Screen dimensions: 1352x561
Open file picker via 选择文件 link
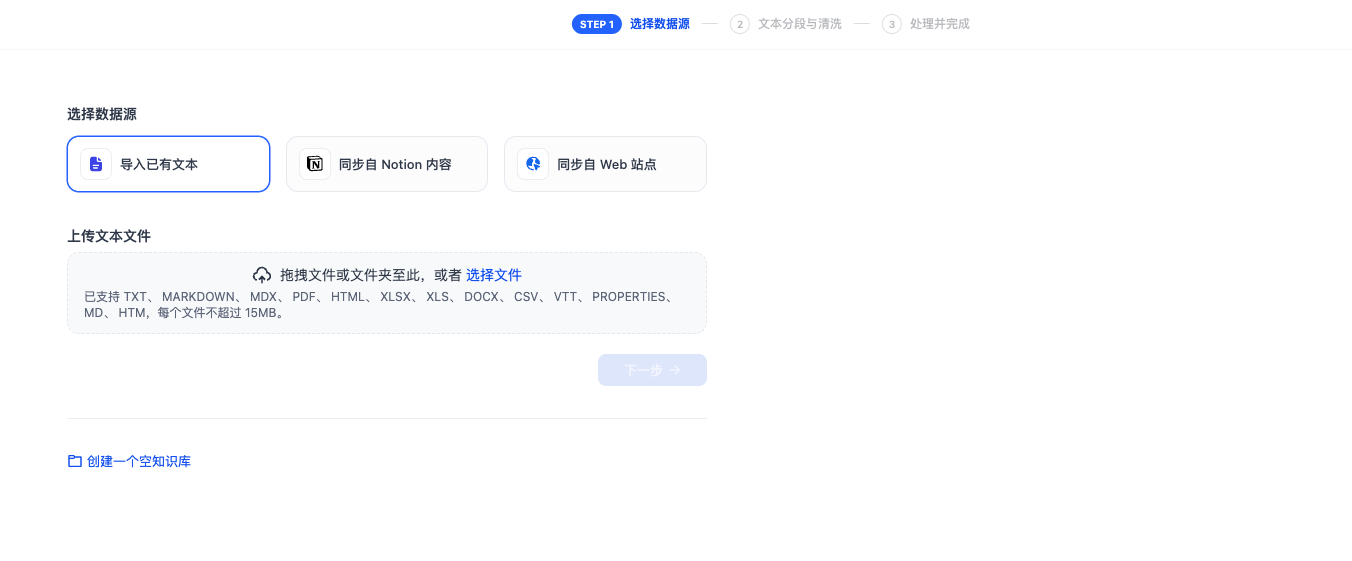(494, 275)
